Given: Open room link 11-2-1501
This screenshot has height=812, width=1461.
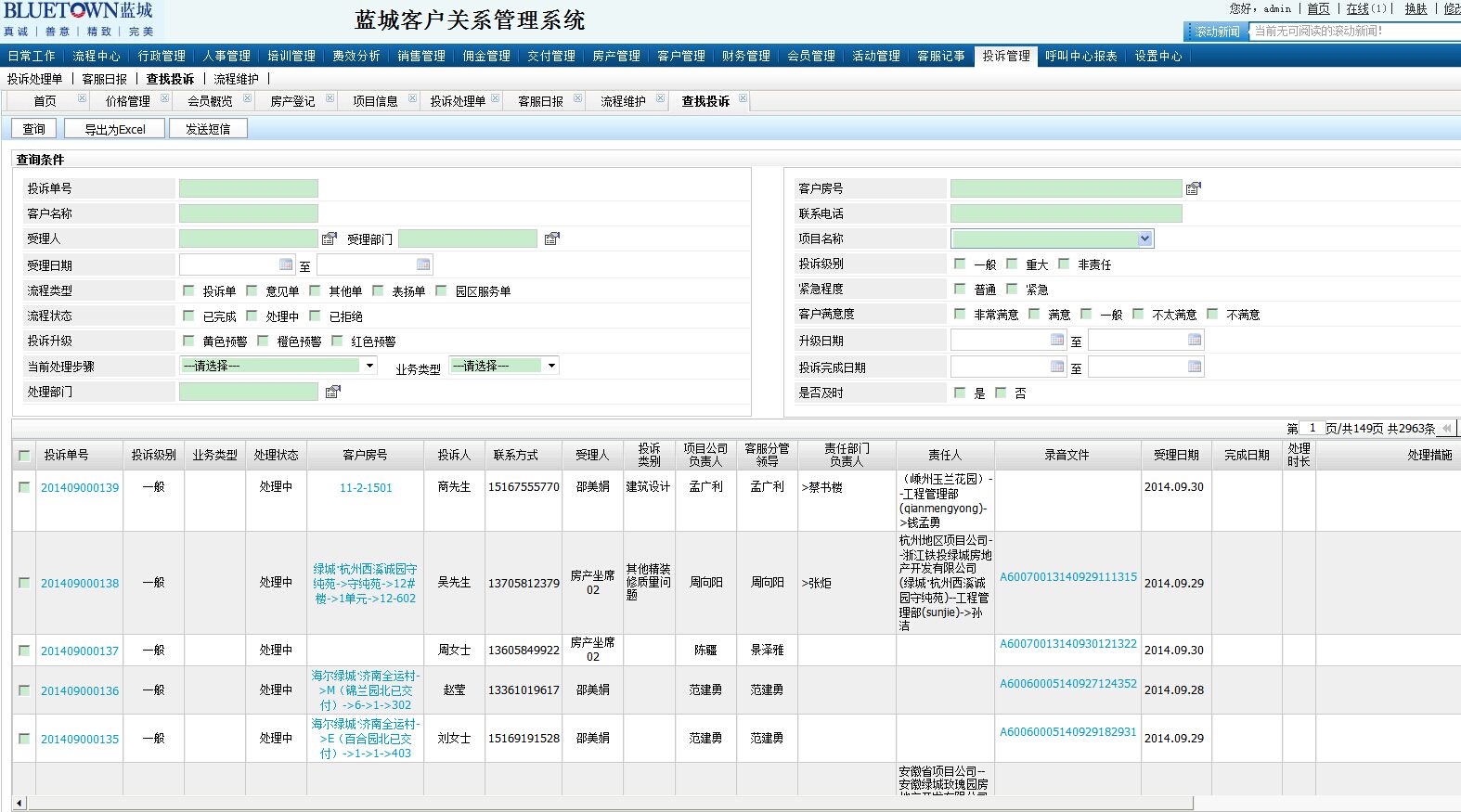Looking at the screenshot, I should pyautogui.click(x=366, y=487).
